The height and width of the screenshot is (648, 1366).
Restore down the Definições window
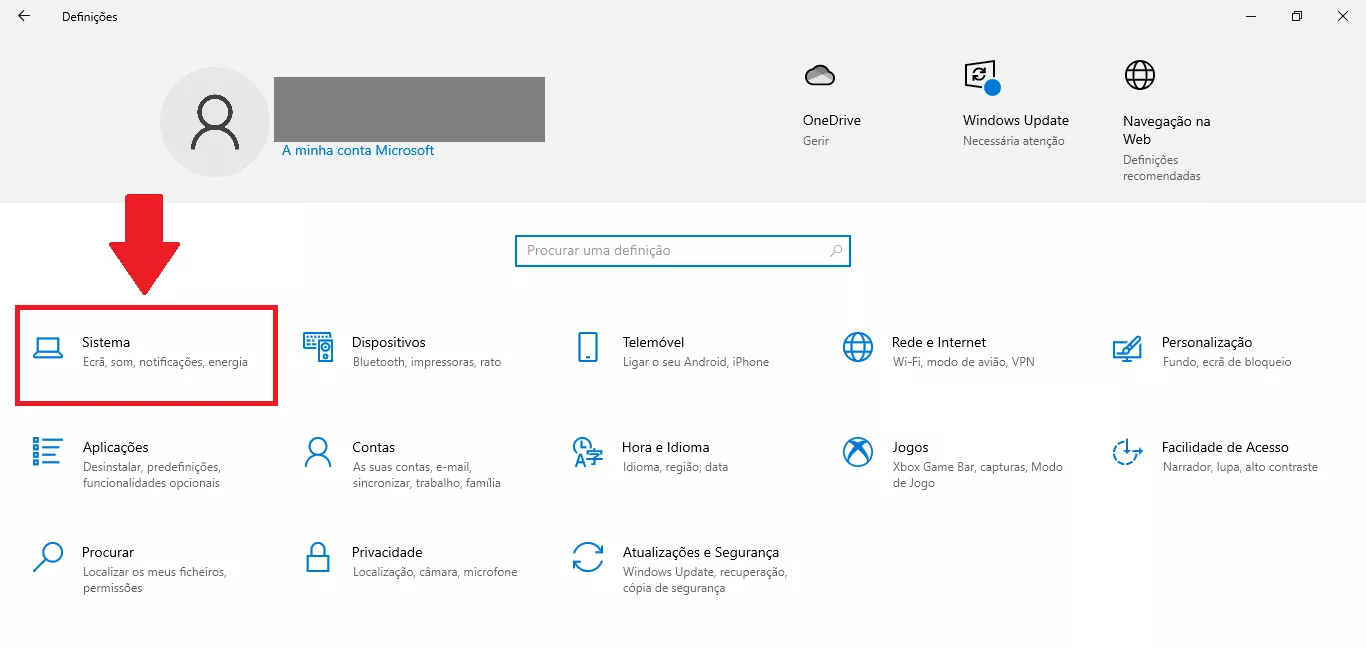[1297, 16]
